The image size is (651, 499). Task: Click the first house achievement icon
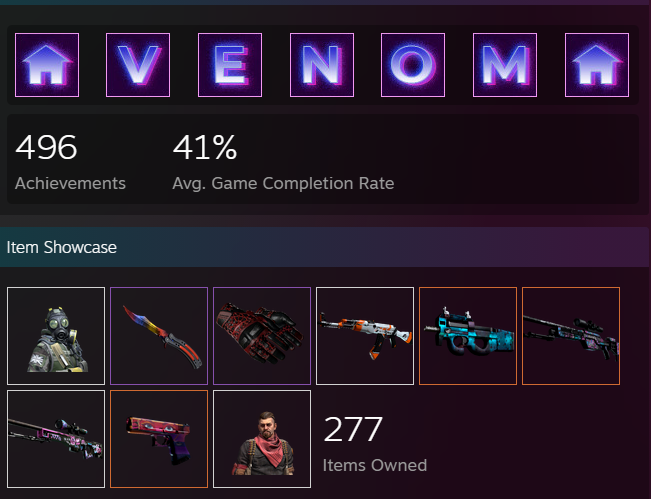pos(47,65)
